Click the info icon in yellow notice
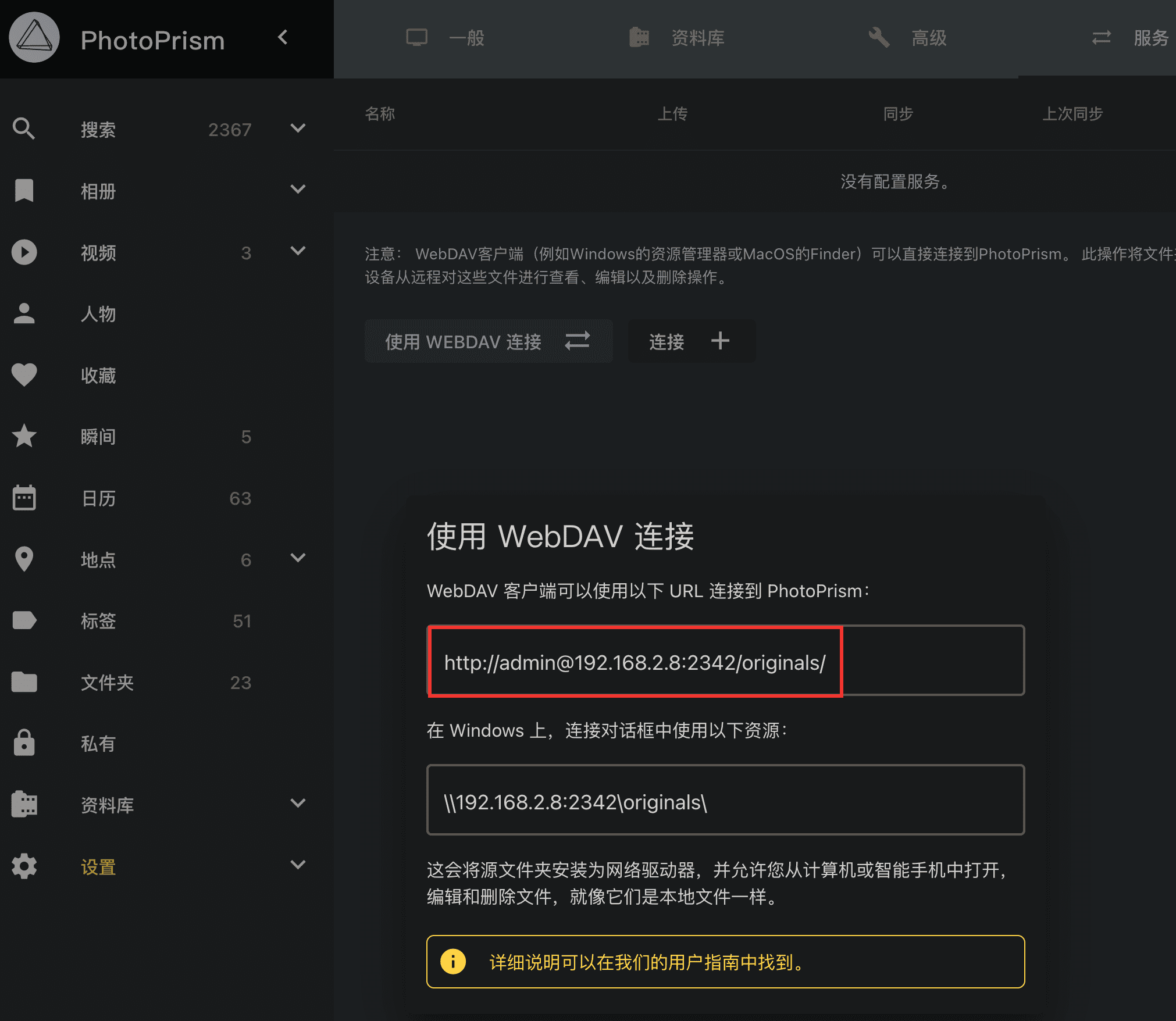Image resolution: width=1176 pixels, height=1021 pixels. (x=453, y=961)
